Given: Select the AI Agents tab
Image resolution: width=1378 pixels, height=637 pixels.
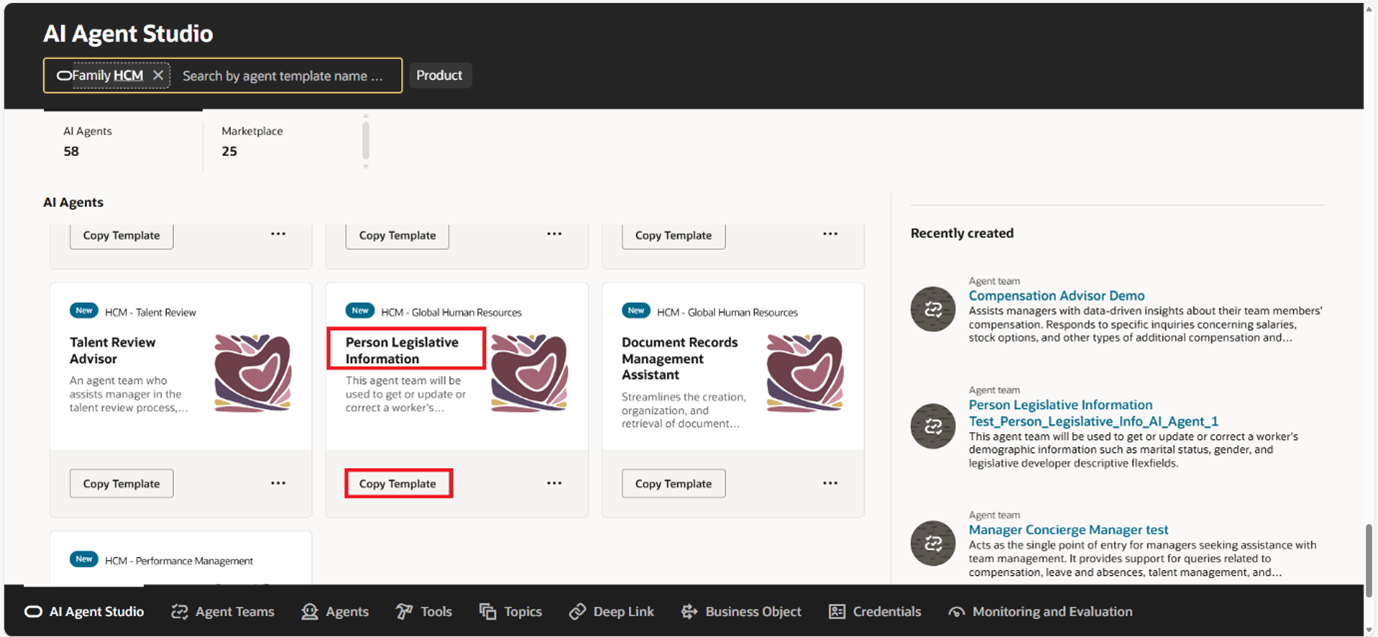Looking at the screenshot, I should [88, 141].
